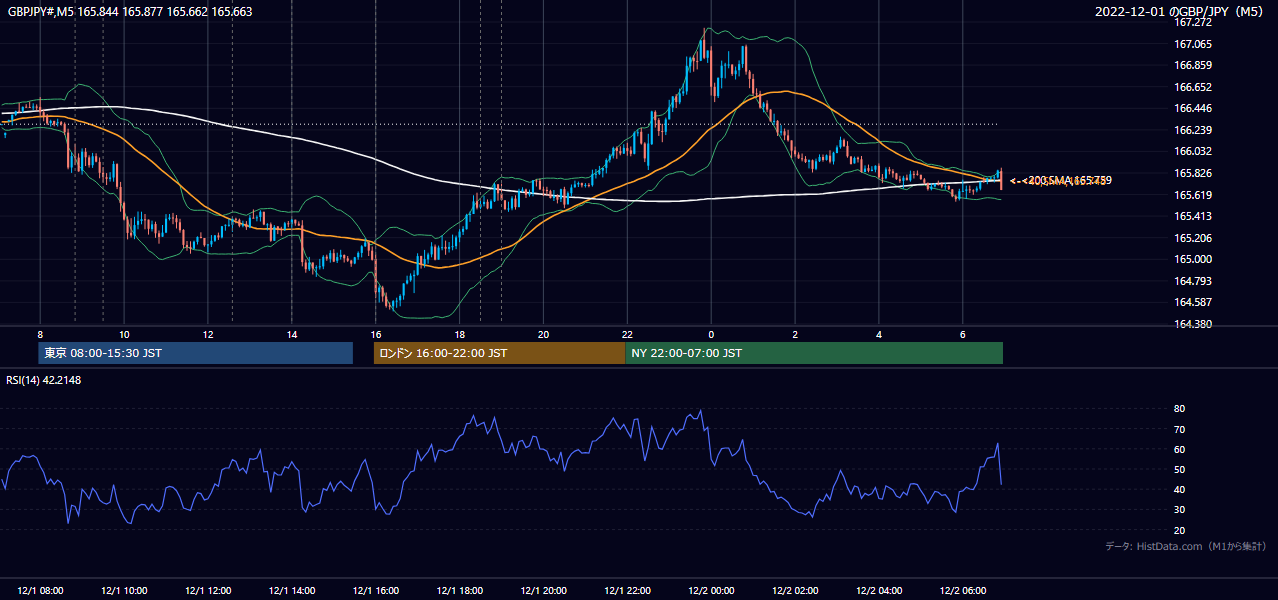The image size is (1278, 600).
Task: Click hour label 6 under the price chart
Action: pyautogui.click(x=963, y=334)
